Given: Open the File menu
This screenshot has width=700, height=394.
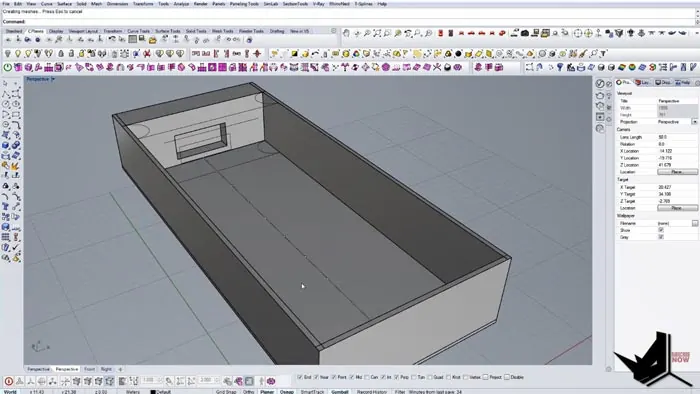Looking at the screenshot, I should tap(6, 4).
